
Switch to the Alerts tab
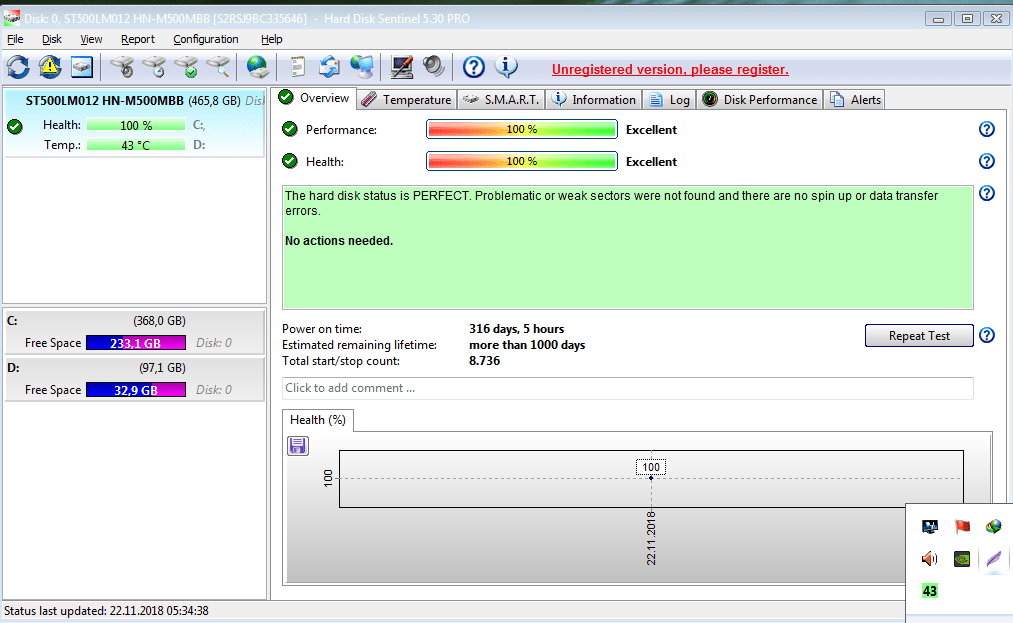click(x=855, y=100)
